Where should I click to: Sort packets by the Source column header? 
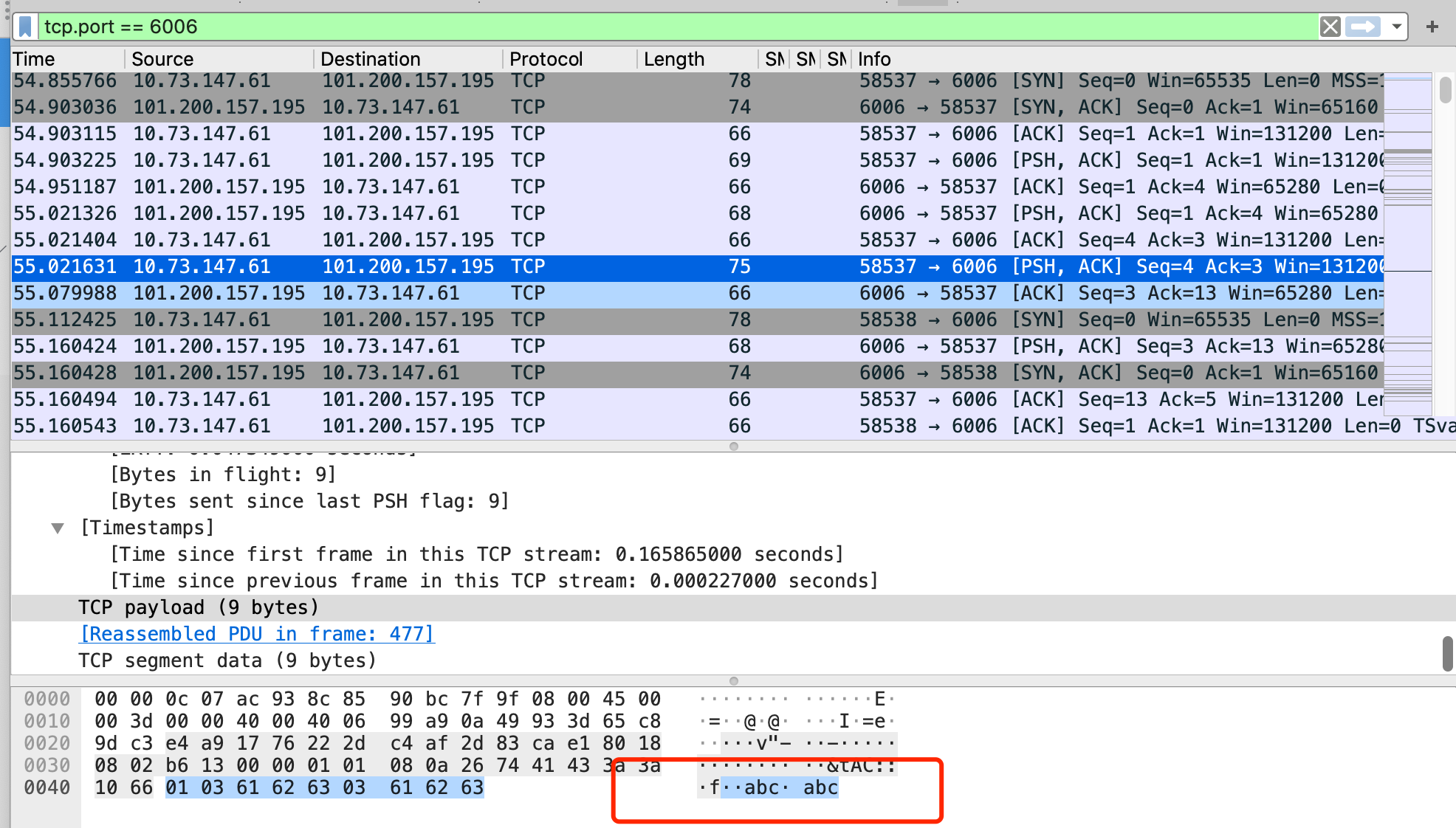pos(162,59)
